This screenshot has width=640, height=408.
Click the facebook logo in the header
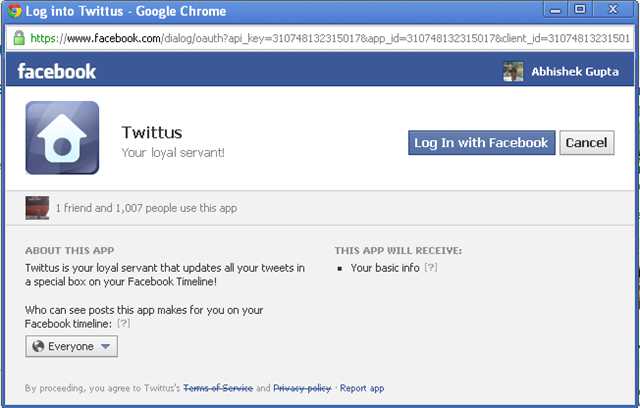click(x=57, y=71)
